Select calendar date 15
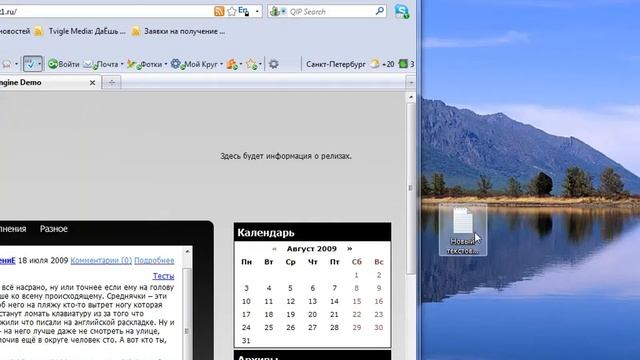This screenshot has width=640, height=360. [x=356, y=301]
